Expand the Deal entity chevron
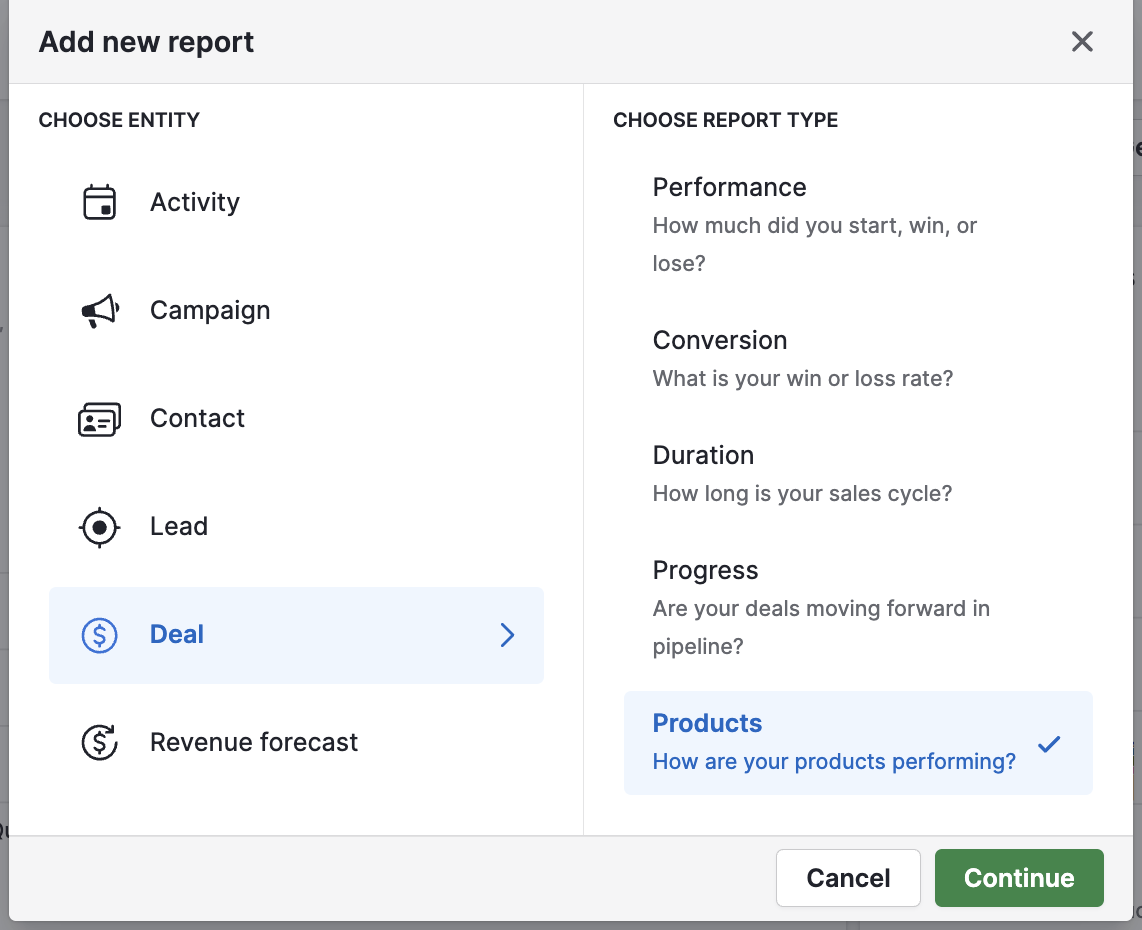The image size is (1142, 930). coord(507,635)
